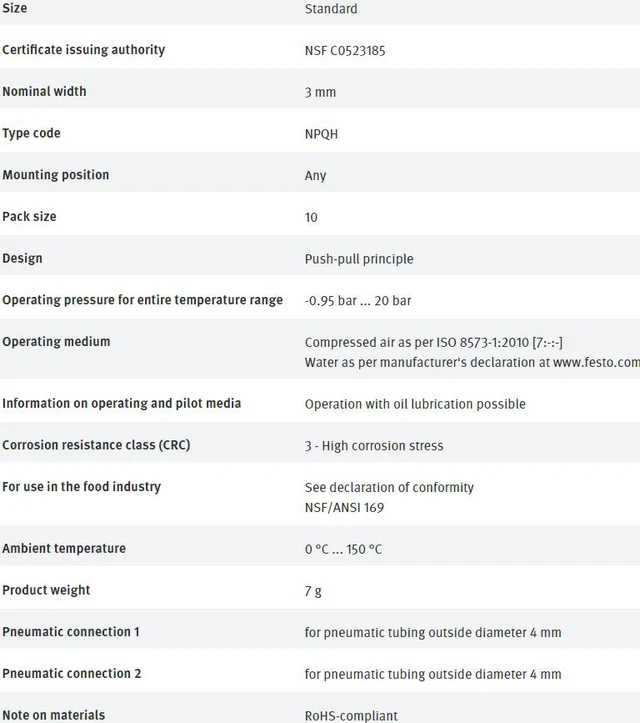Select the Pneumatic connection 1 tubing value
The width and height of the screenshot is (640, 723).
433,633
